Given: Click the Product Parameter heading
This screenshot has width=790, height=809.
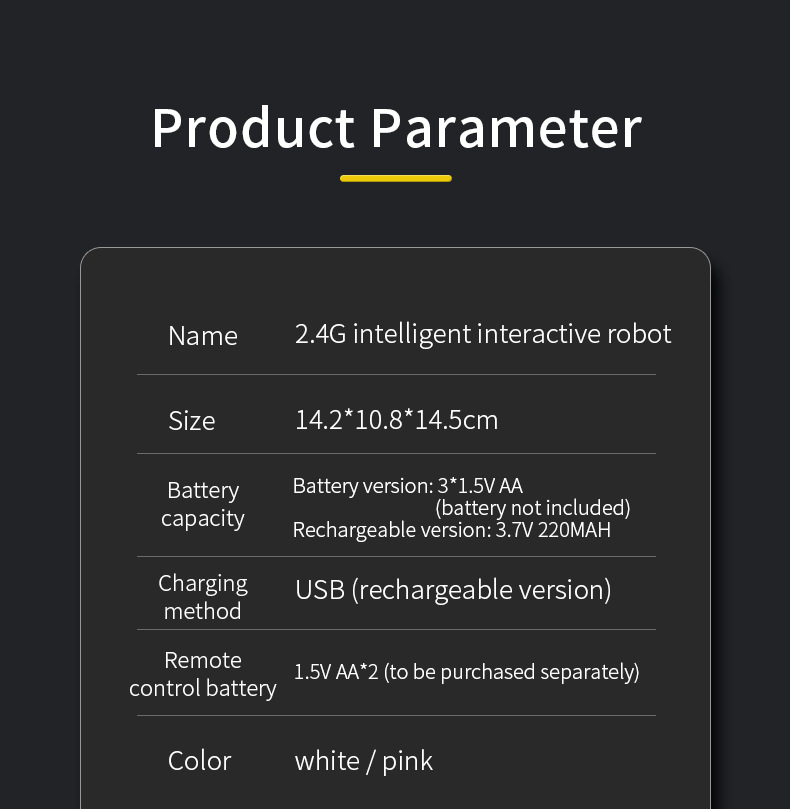Looking at the screenshot, I should pyautogui.click(x=396, y=128).
